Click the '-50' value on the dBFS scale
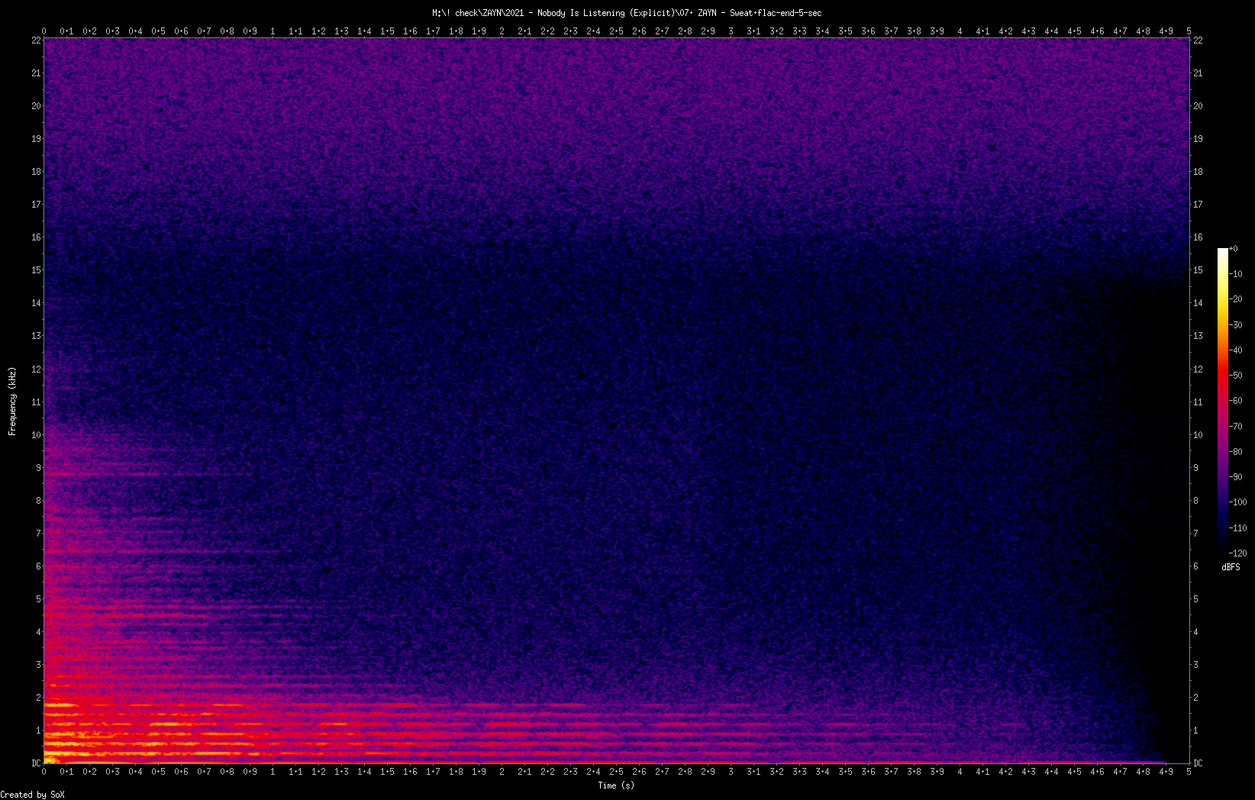1255x800 pixels. (x=1236, y=375)
